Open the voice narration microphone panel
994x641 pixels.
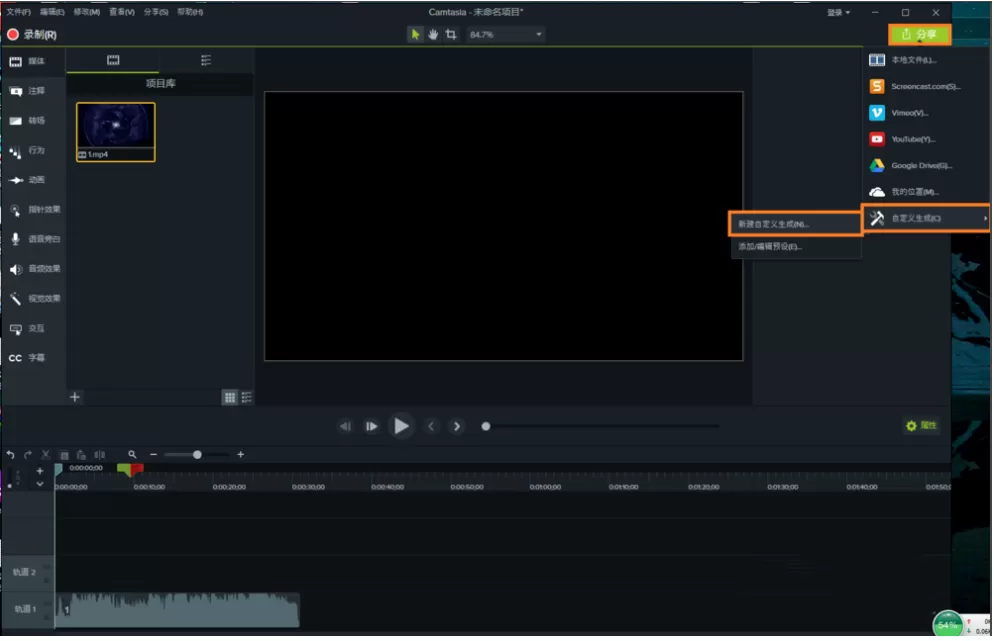click(x=35, y=239)
